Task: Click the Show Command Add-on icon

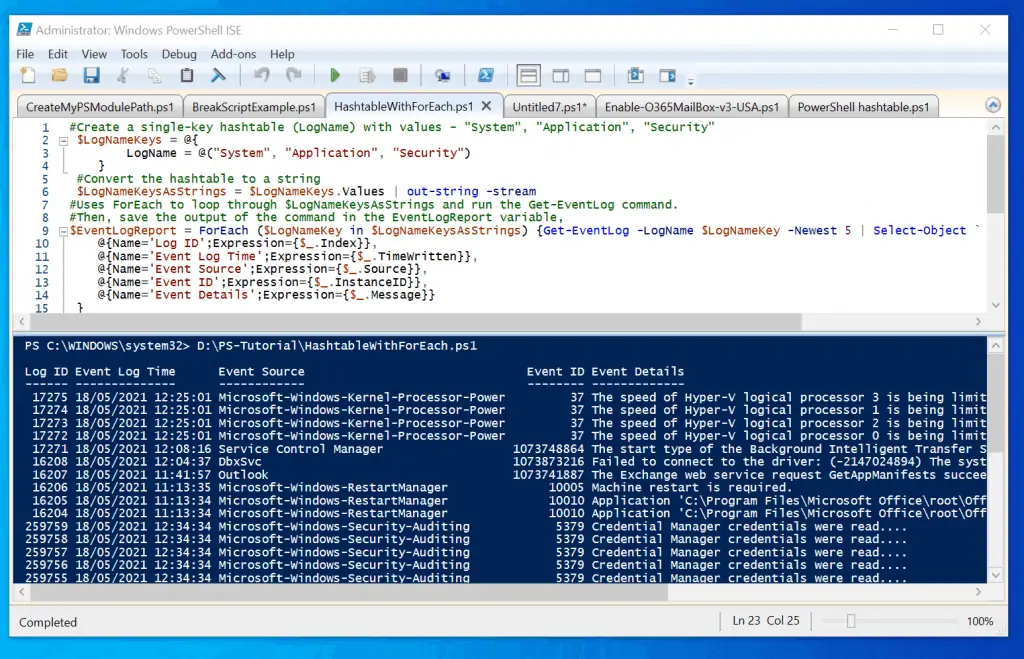Action: click(x=667, y=76)
